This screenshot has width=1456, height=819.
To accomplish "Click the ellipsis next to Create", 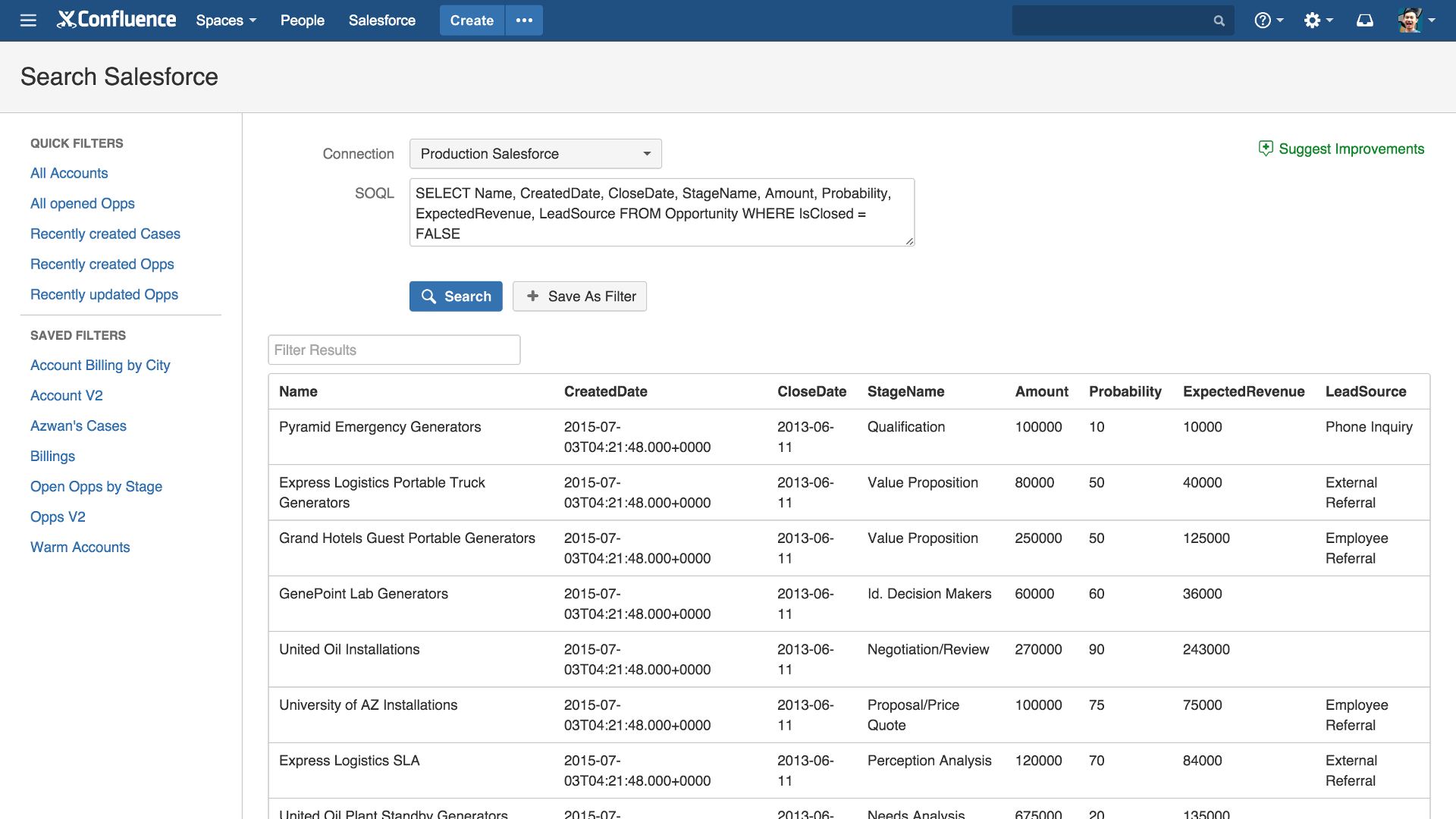I will [524, 20].
